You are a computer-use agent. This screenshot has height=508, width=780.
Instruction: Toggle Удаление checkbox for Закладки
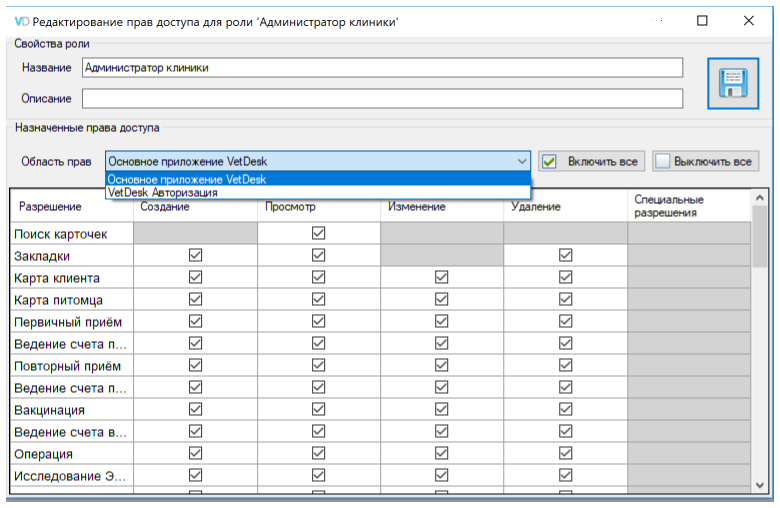tap(565, 255)
